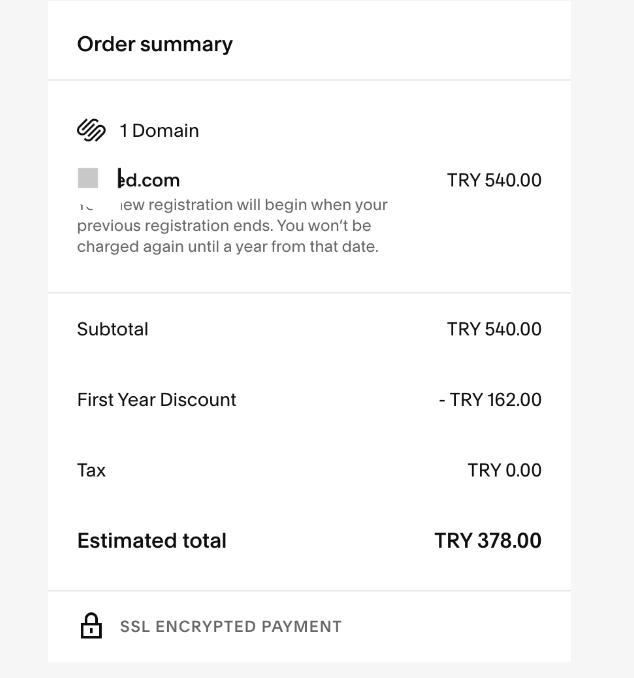The image size is (634, 678).
Task: Select the Tax label
Action: pyautogui.click(x=91, y=470)
